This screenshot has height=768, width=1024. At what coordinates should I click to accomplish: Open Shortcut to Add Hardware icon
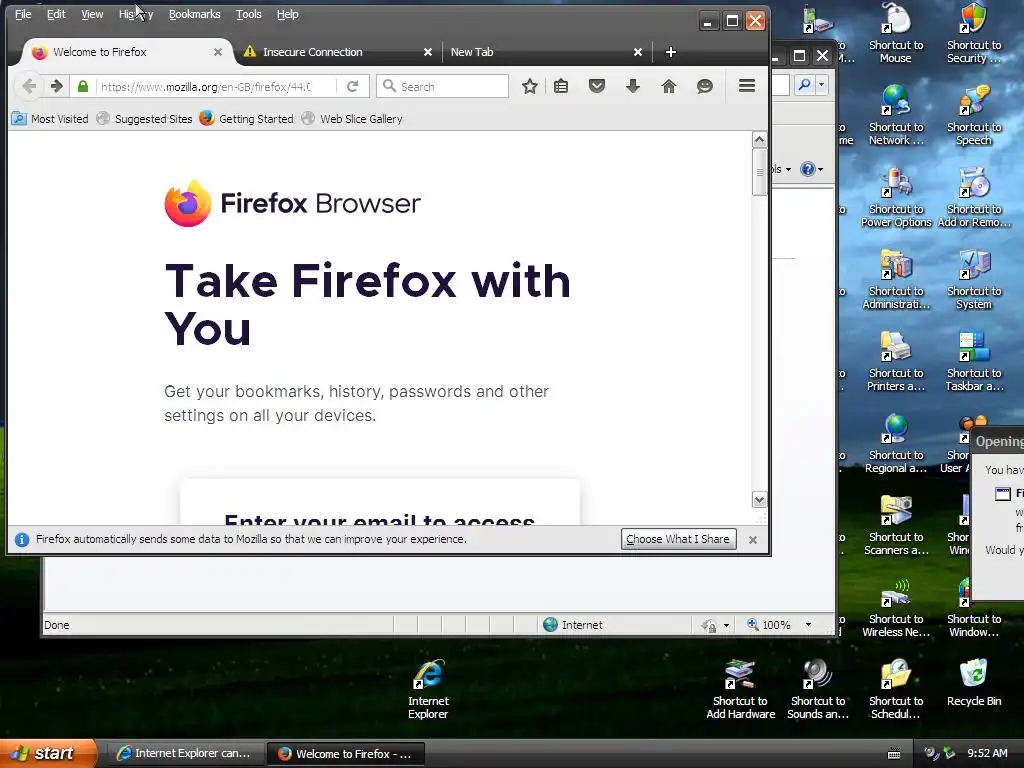(741, 688)
